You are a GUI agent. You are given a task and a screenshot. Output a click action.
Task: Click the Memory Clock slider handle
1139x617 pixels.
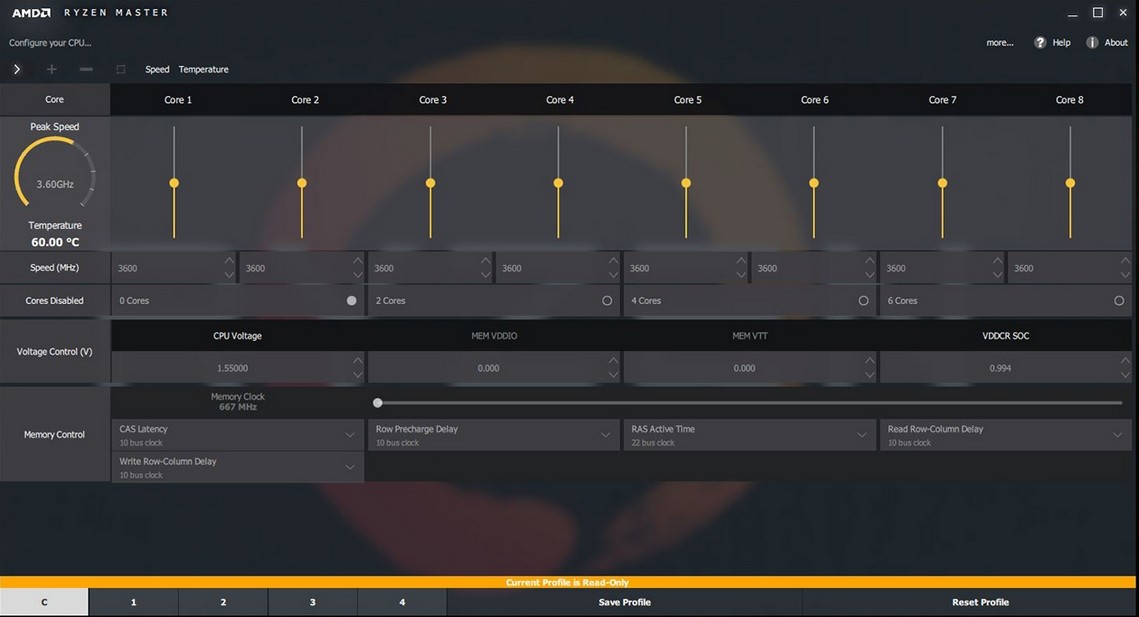[377, 403]
